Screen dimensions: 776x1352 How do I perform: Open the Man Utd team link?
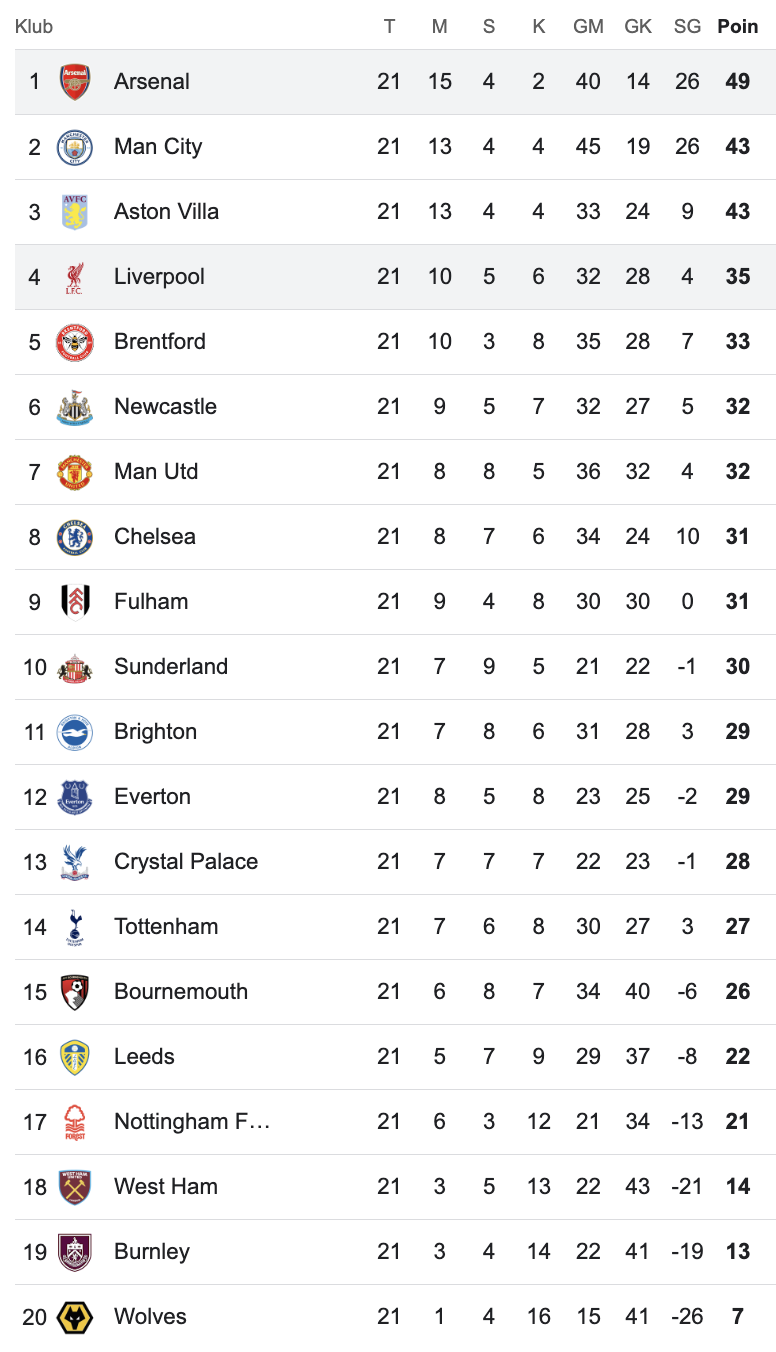(156, 472)
